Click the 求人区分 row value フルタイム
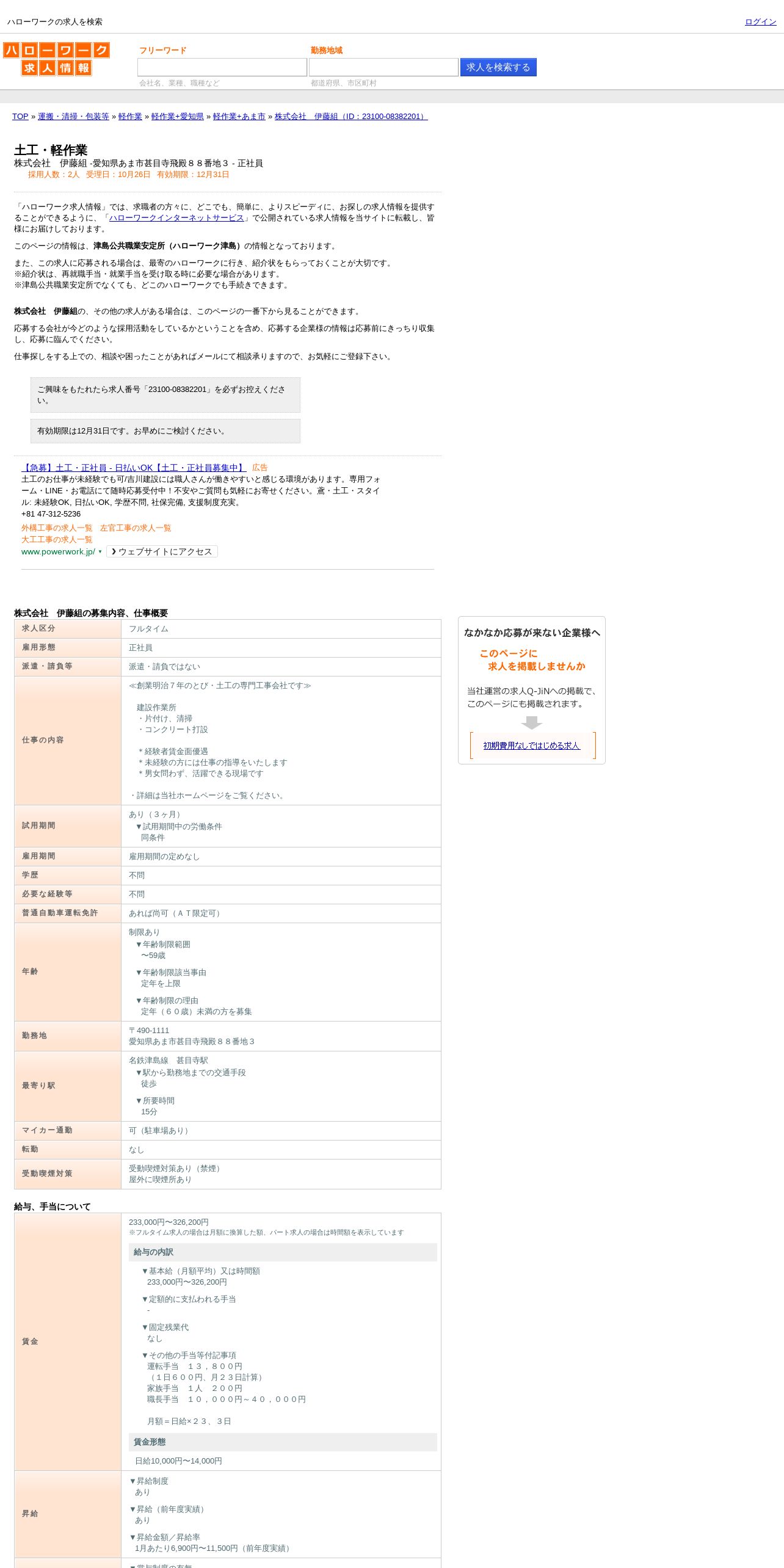Image resolution: width=784 pixels, height=1568 pixels. tap(148, 629)
